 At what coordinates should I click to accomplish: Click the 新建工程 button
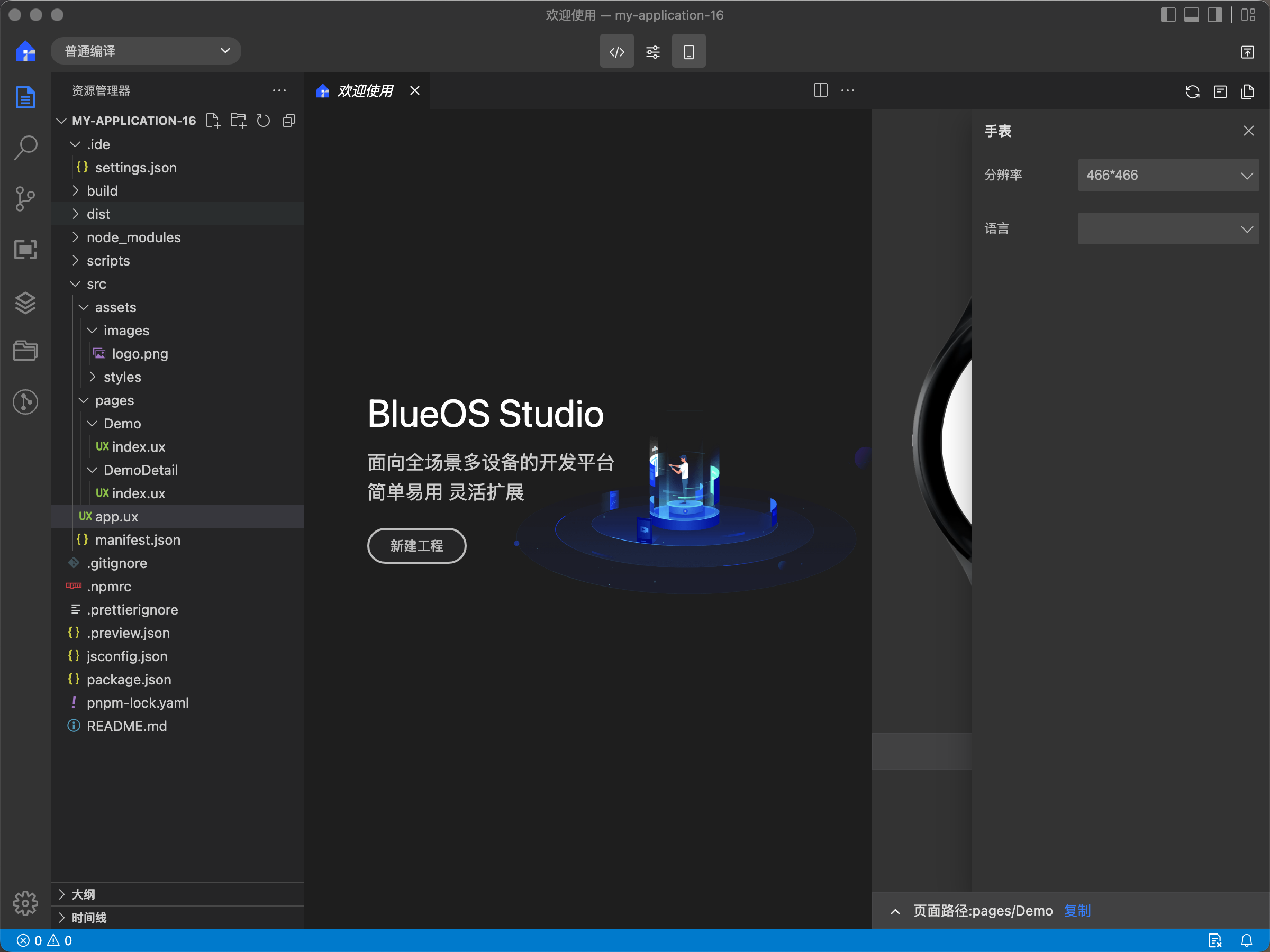(x=417, y=546)
